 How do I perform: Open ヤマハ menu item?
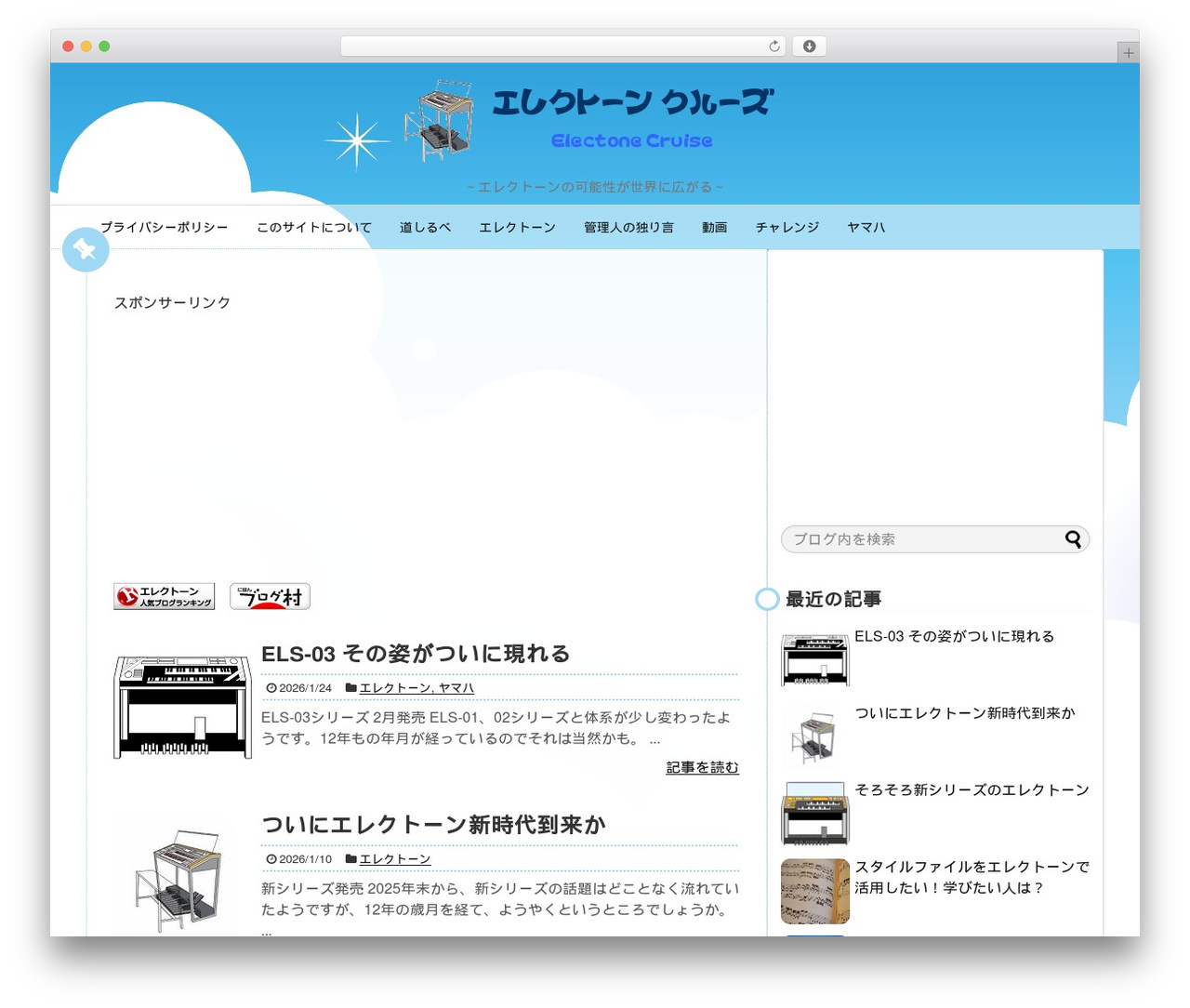(x=866, y=227)
